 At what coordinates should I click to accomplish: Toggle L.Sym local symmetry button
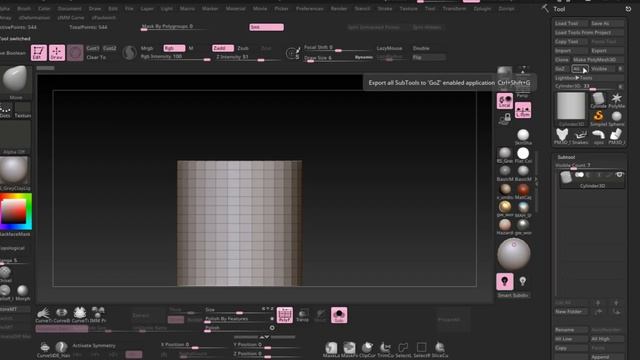(523, 110)
